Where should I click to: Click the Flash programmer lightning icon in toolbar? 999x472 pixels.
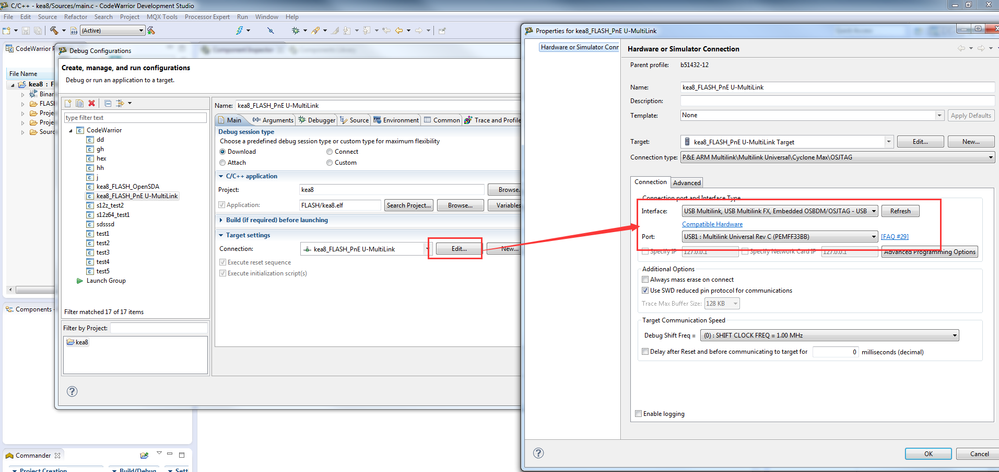(x=240, y=30)
